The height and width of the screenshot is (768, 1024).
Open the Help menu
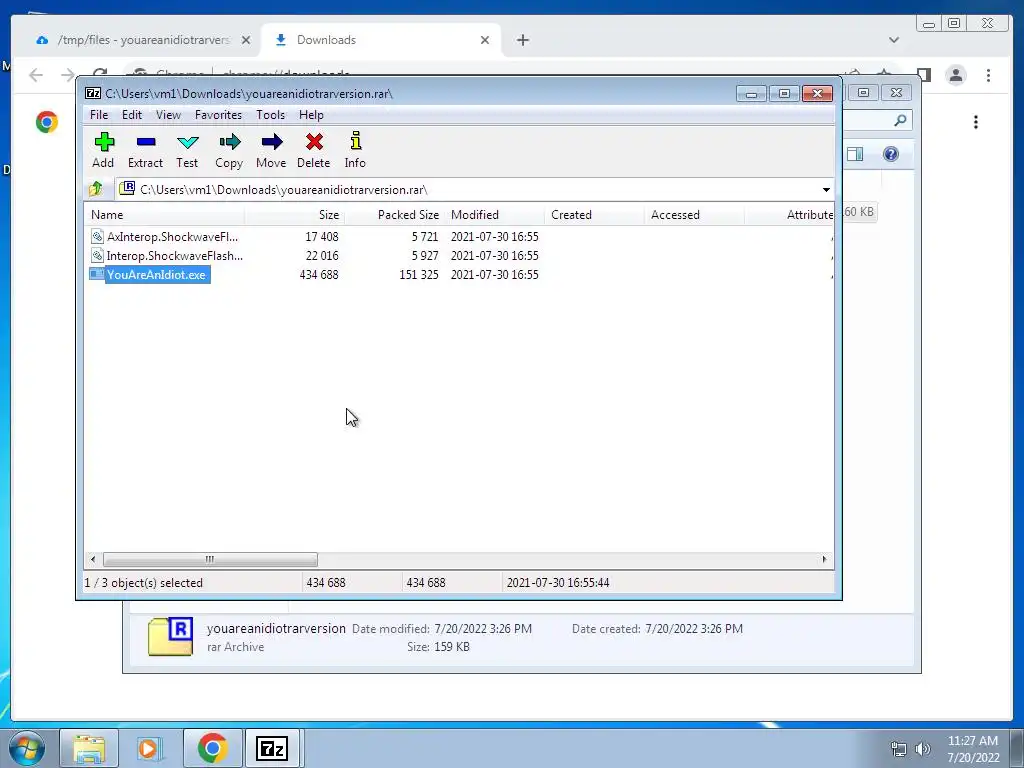[x=312, y=115]
